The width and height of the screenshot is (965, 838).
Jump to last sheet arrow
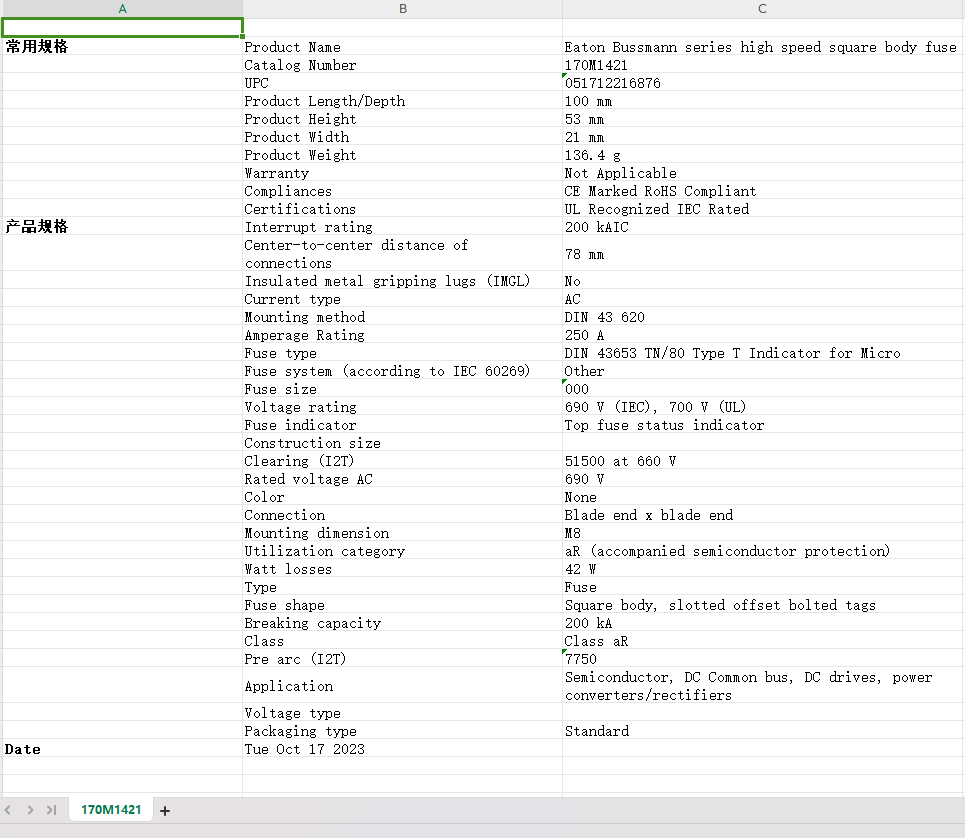coord(52,810)
